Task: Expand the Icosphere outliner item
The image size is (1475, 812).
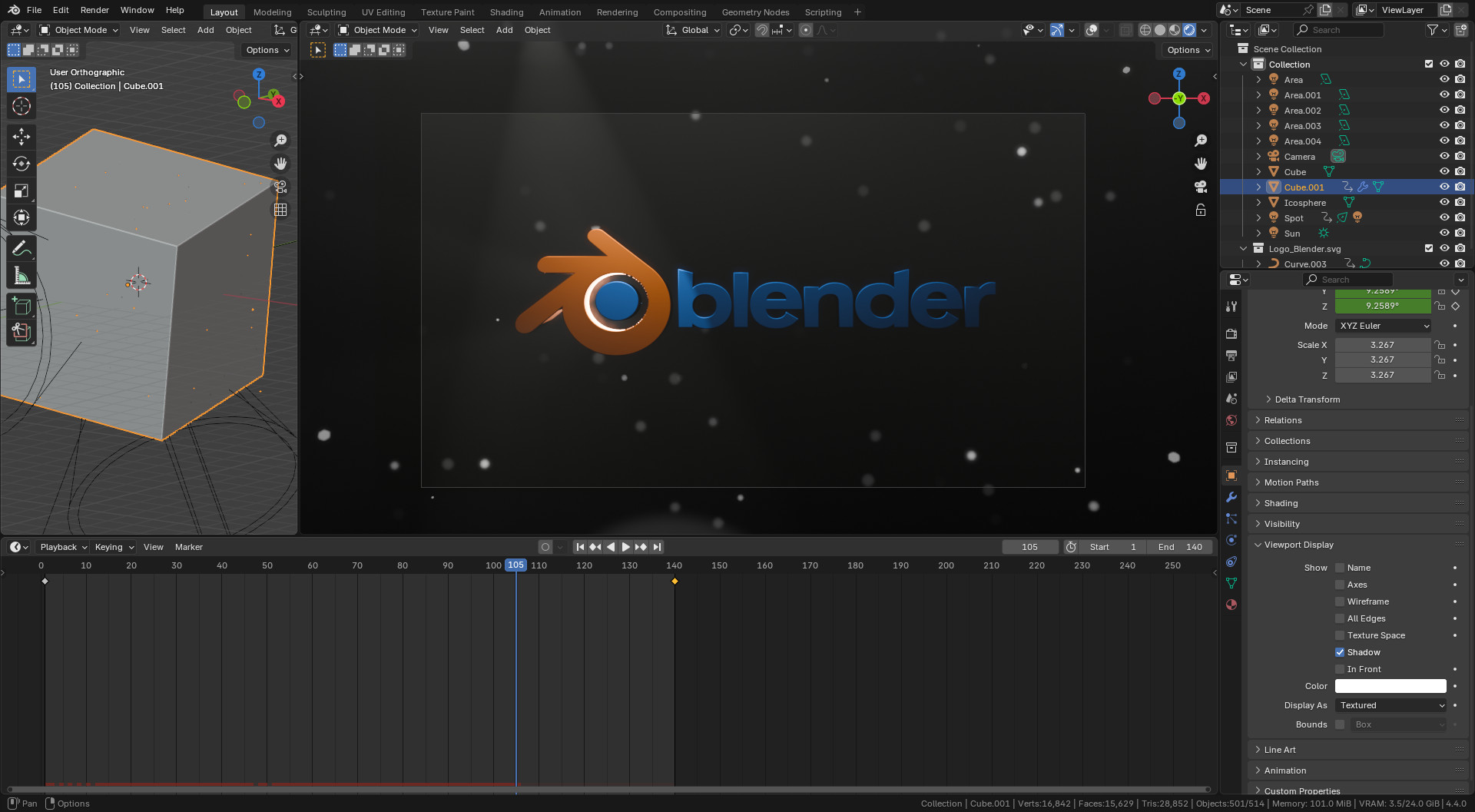Action: tap(1258, 202)
